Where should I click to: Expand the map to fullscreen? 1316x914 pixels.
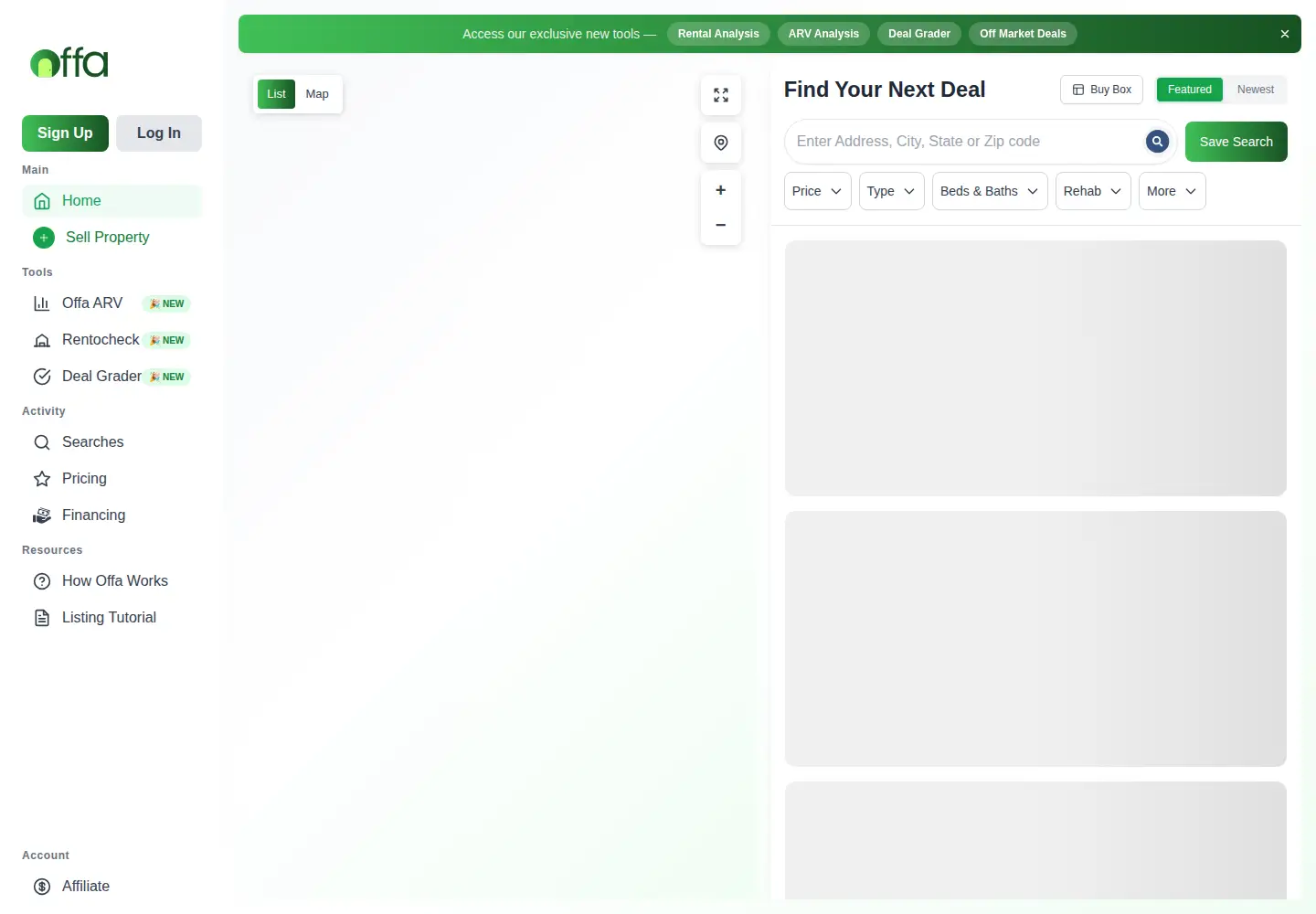(x=721, y=95)
